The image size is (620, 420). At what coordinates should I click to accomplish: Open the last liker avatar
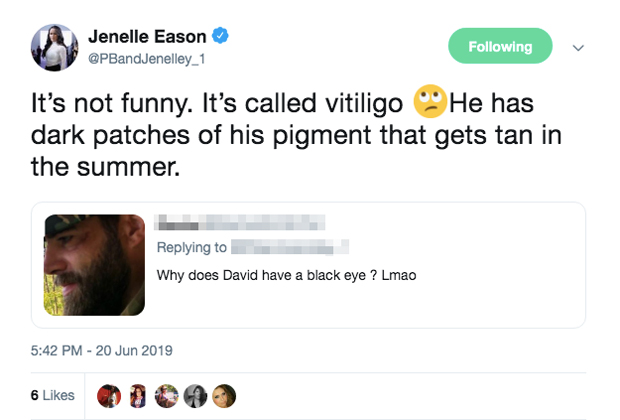224,395
